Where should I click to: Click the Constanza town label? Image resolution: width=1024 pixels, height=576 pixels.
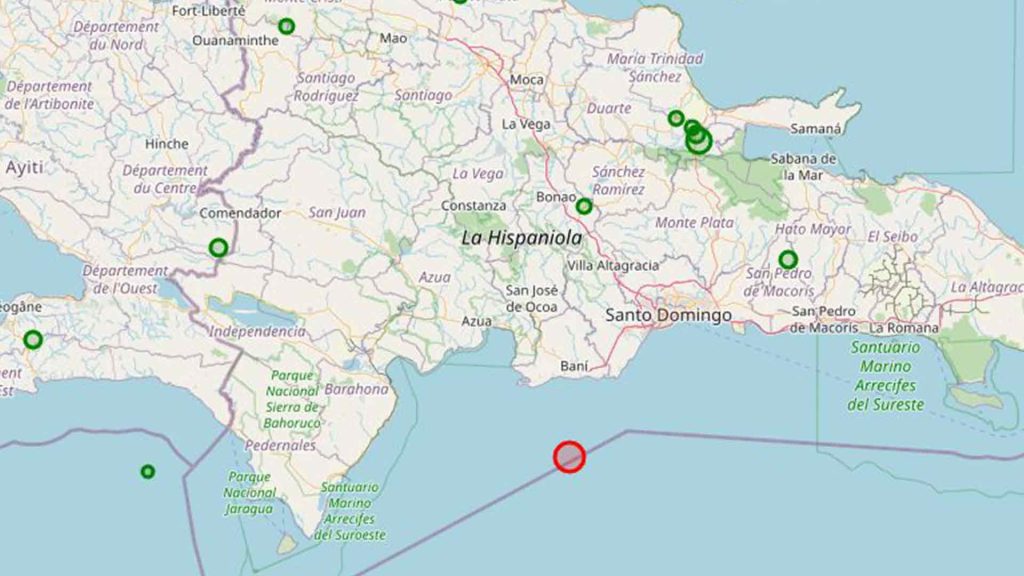pyautogui.click(x=473, y=205)
